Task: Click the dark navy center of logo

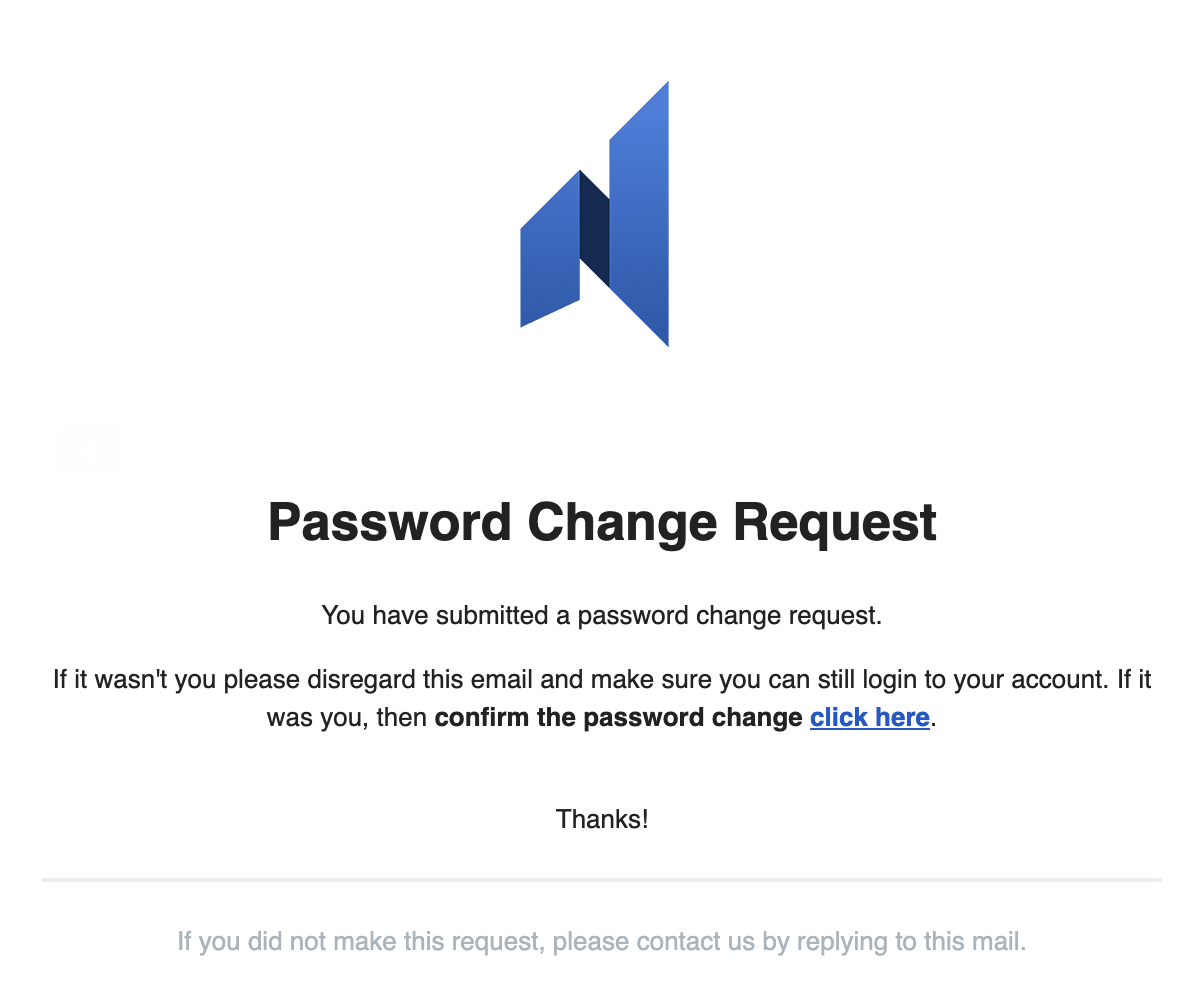Action: coord(594,230)
